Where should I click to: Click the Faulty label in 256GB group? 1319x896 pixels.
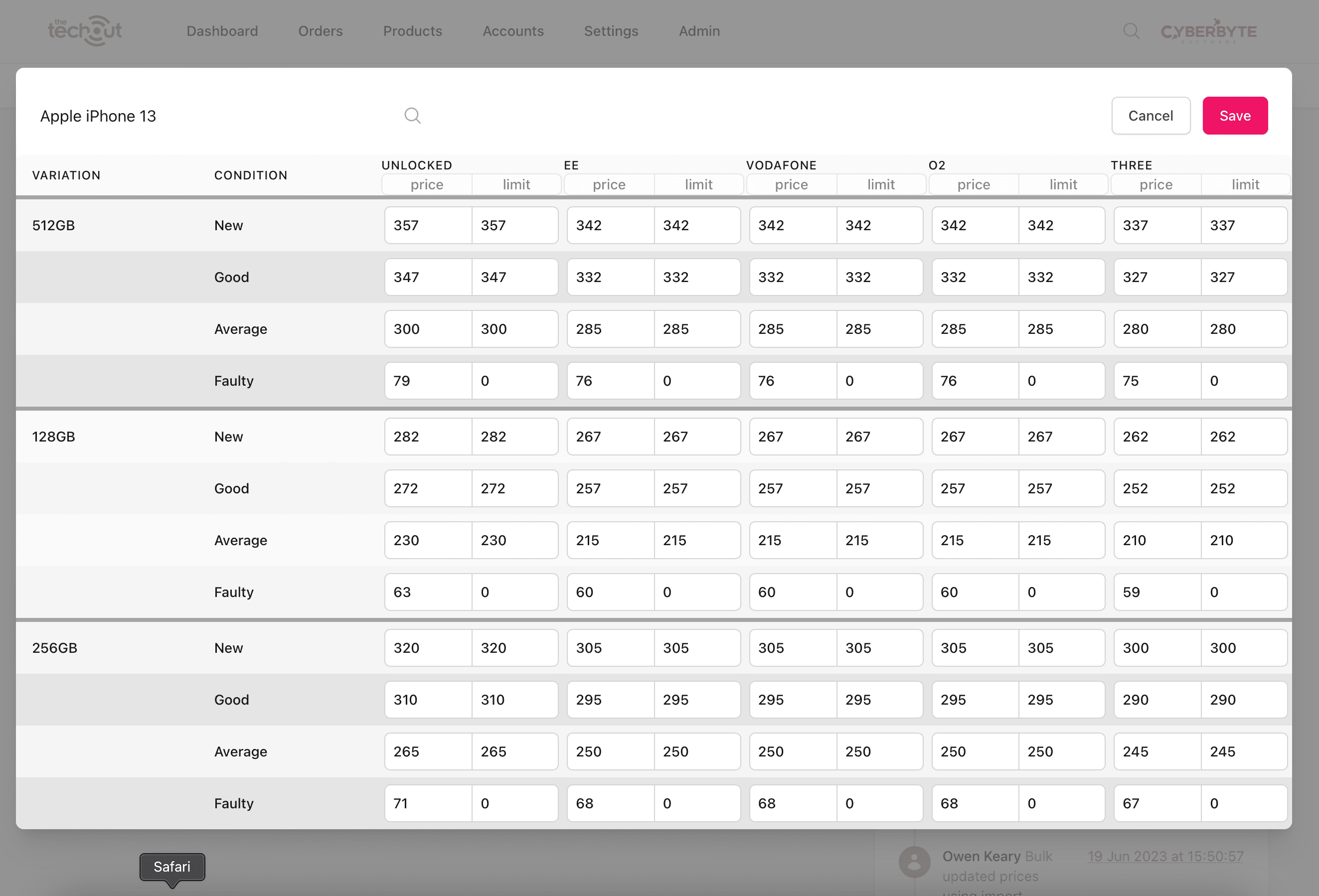pyautogui.click(x=233, y=803)
